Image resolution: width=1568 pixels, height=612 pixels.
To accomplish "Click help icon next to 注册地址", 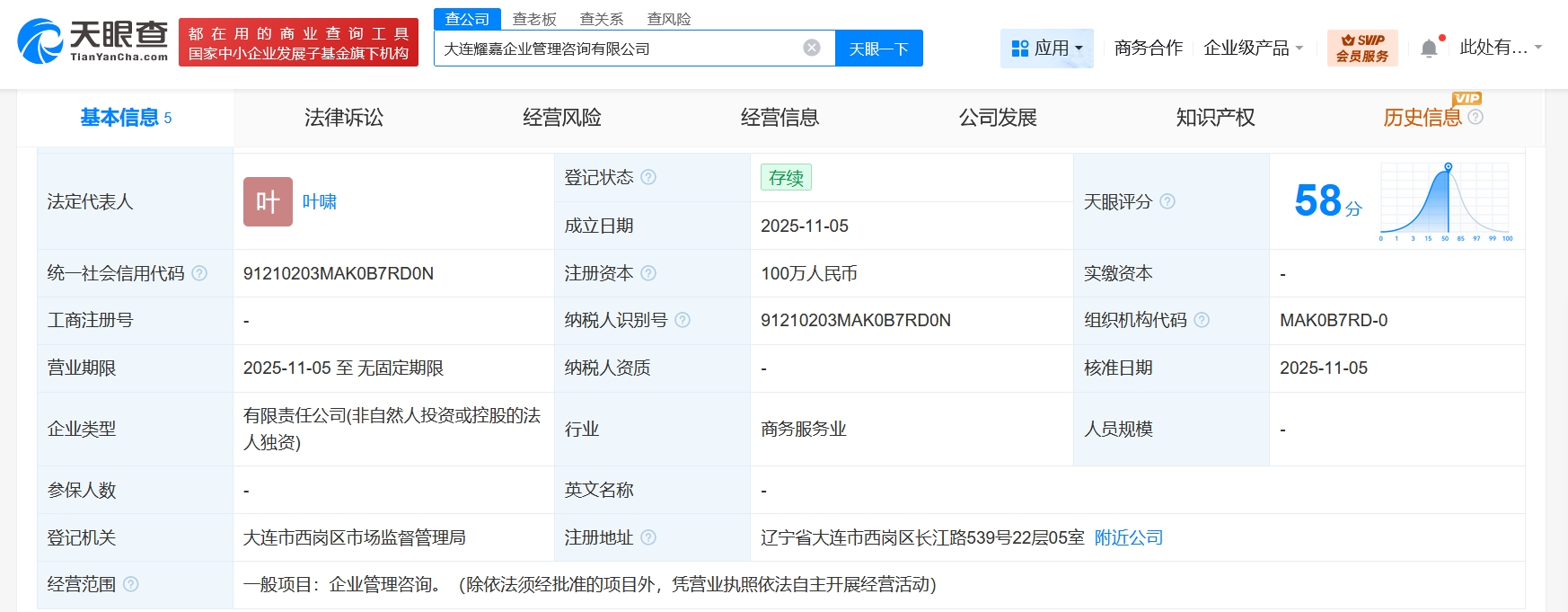I will [648, 537].
